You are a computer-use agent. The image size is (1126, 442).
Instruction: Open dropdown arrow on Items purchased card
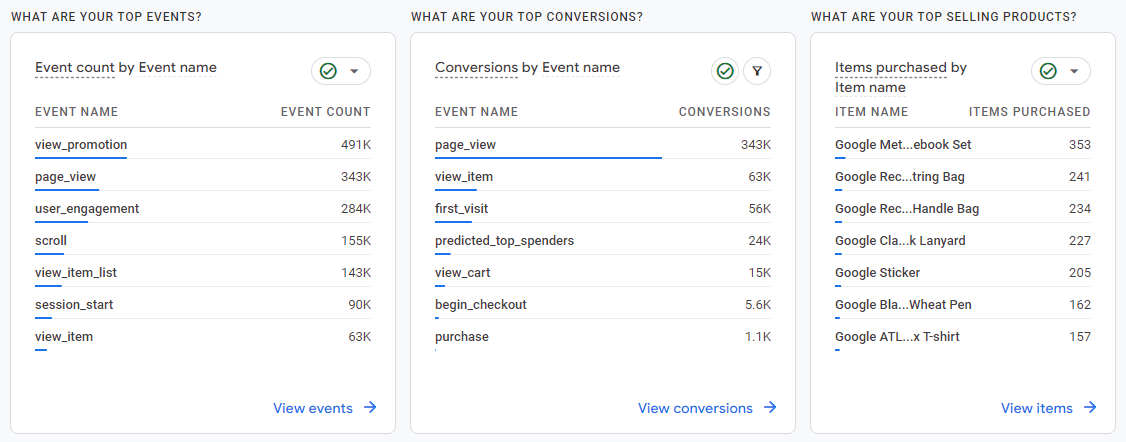click(1074, 71)
